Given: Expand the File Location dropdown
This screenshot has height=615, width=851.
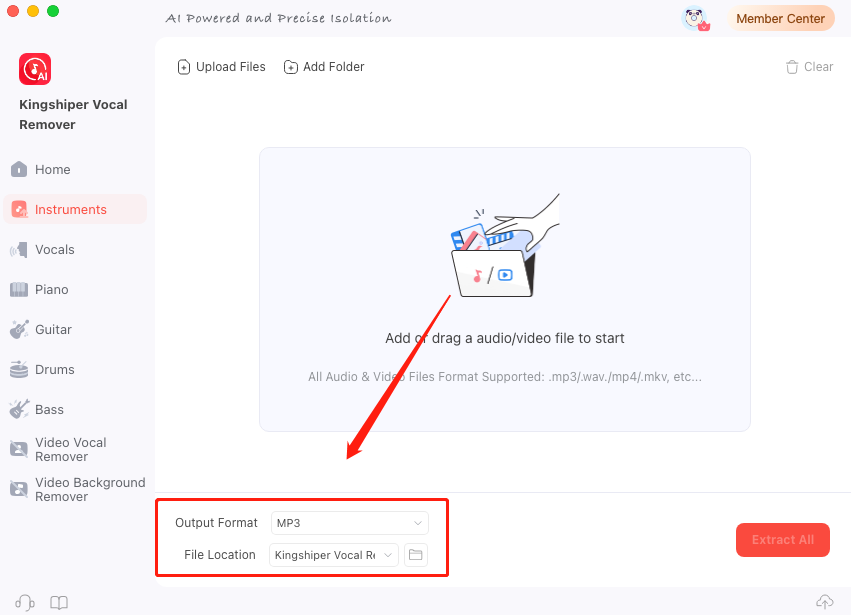Looking at the screenshot, I should pyautogui.click(x=334, y=555).
